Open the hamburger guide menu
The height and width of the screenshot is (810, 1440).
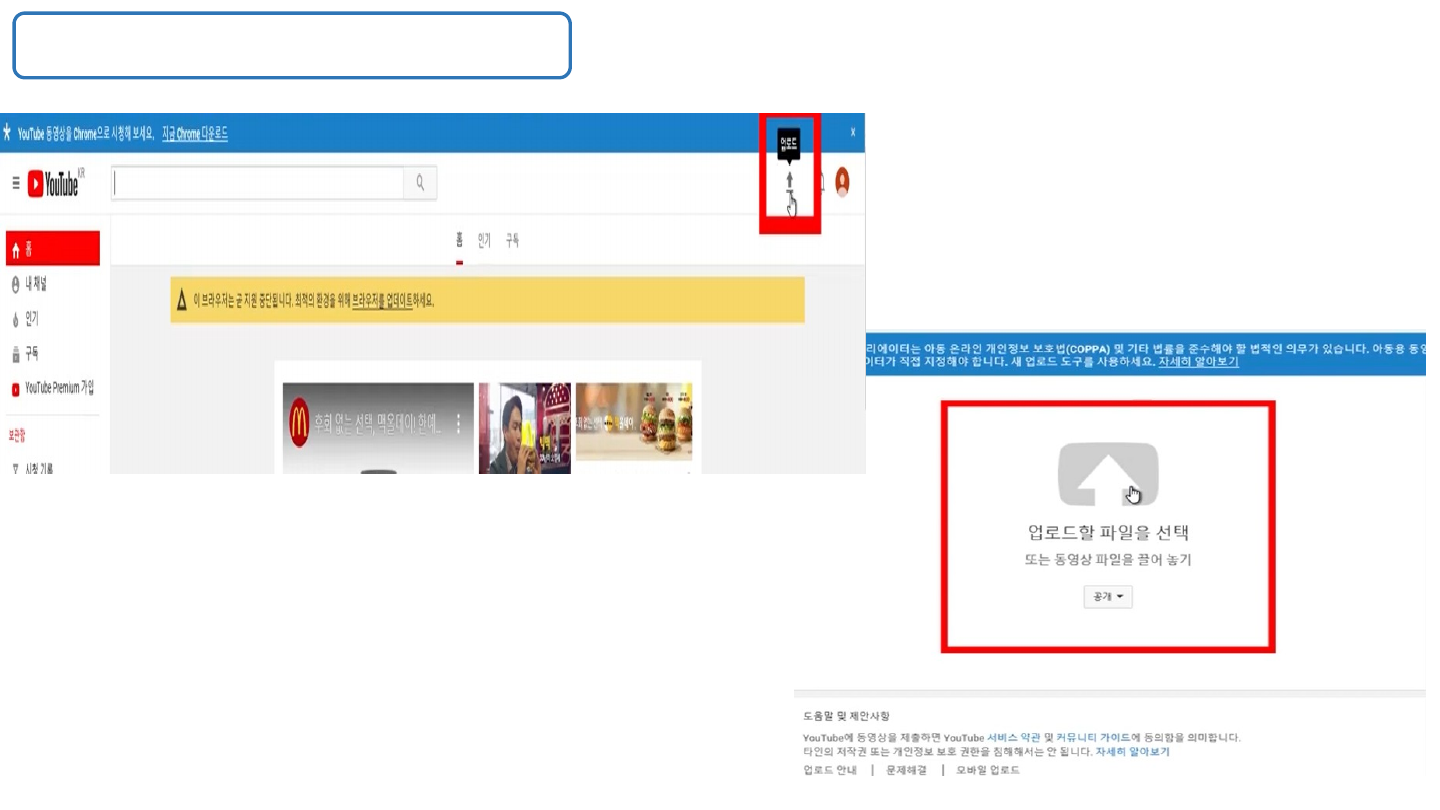16,183
